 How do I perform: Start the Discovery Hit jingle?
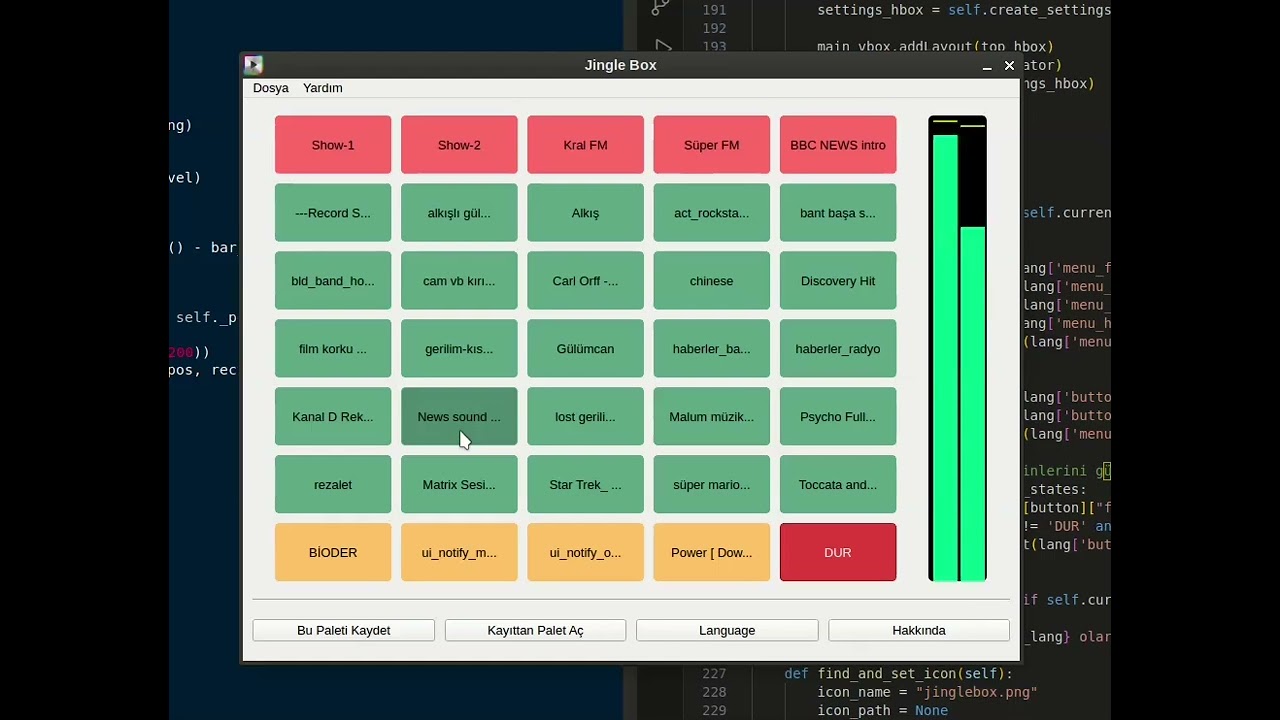(x=838, y=281)
